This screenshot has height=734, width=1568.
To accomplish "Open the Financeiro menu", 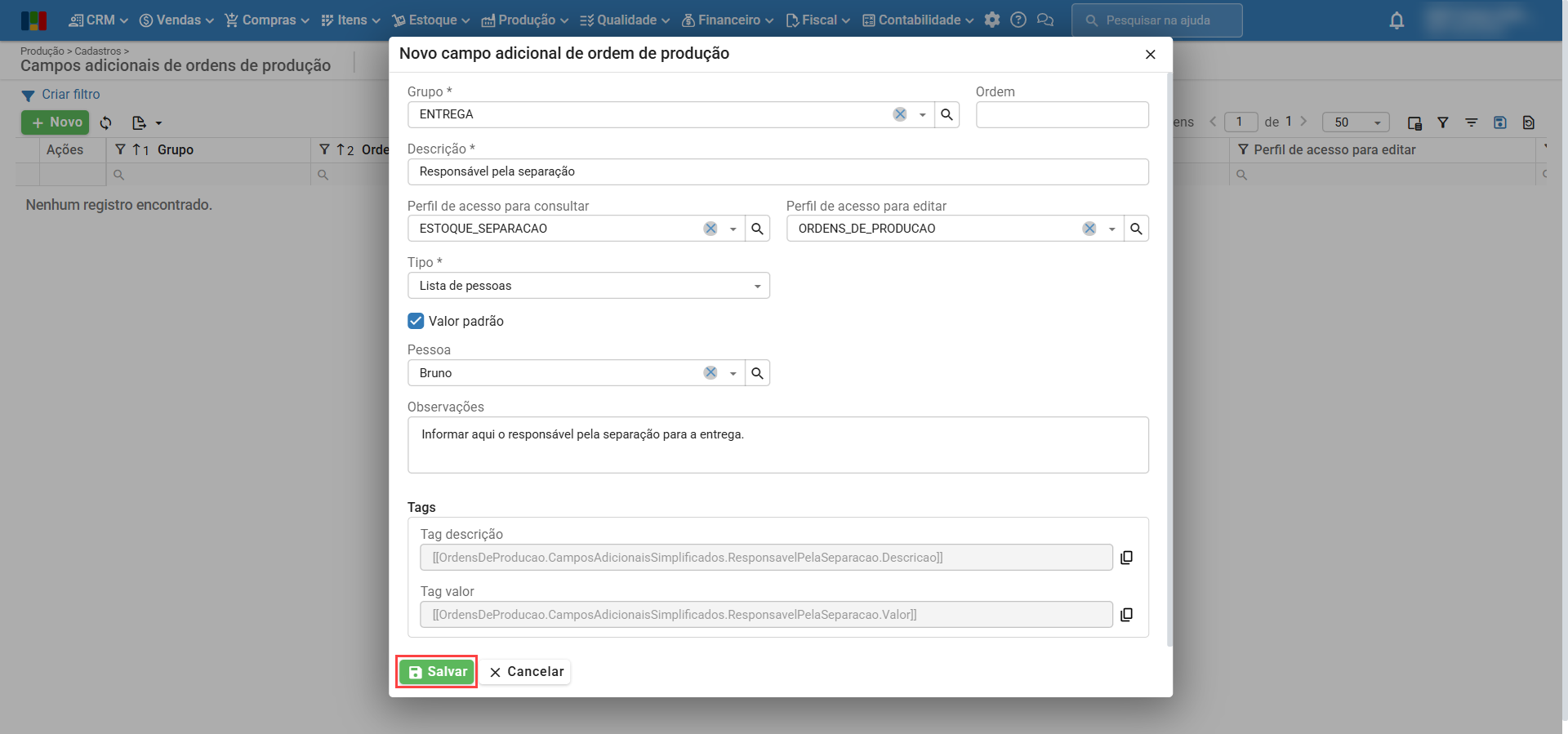I will 727,20.
